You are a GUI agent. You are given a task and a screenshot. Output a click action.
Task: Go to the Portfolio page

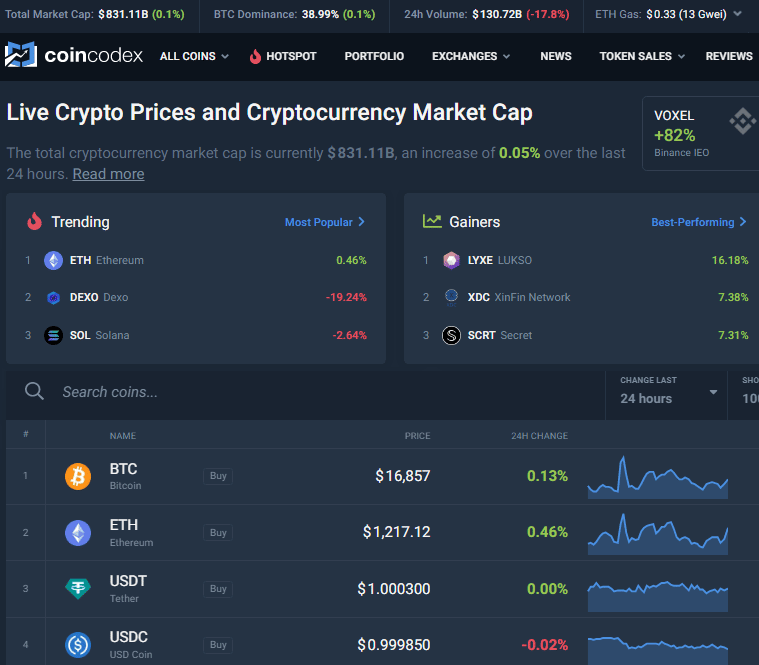click(374, 56)
